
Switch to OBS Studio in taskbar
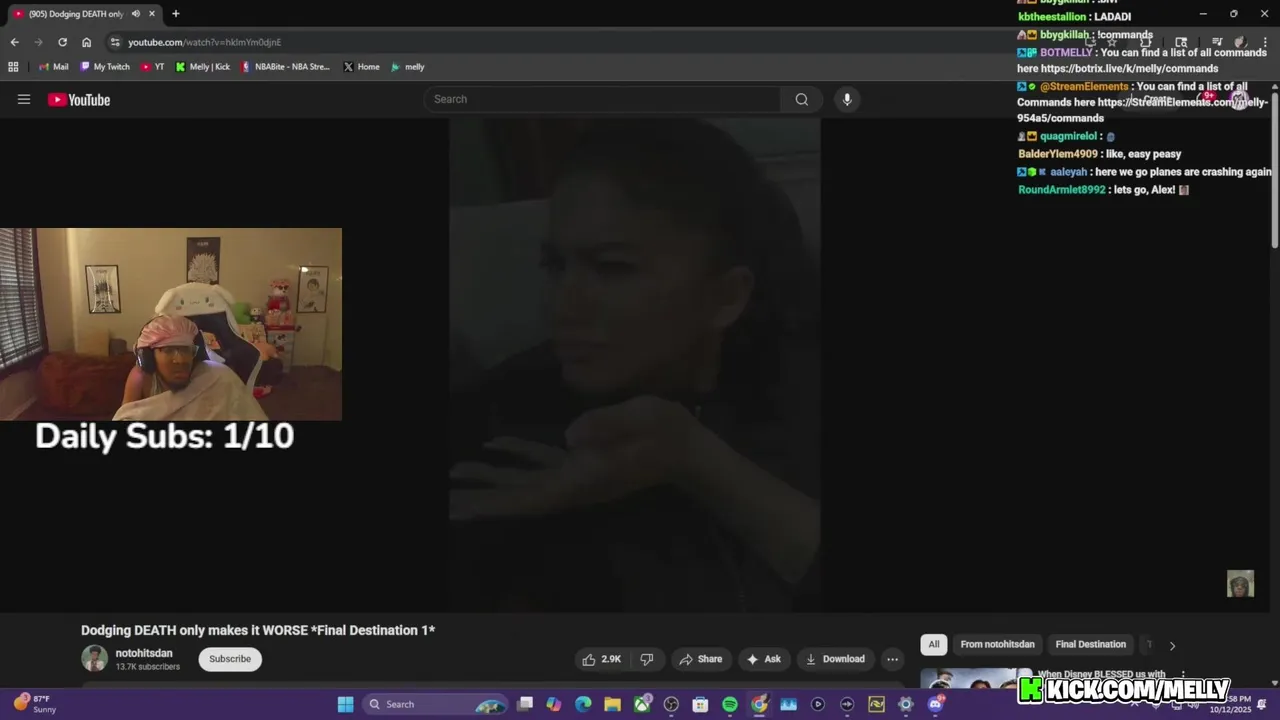tap(671, 704)
